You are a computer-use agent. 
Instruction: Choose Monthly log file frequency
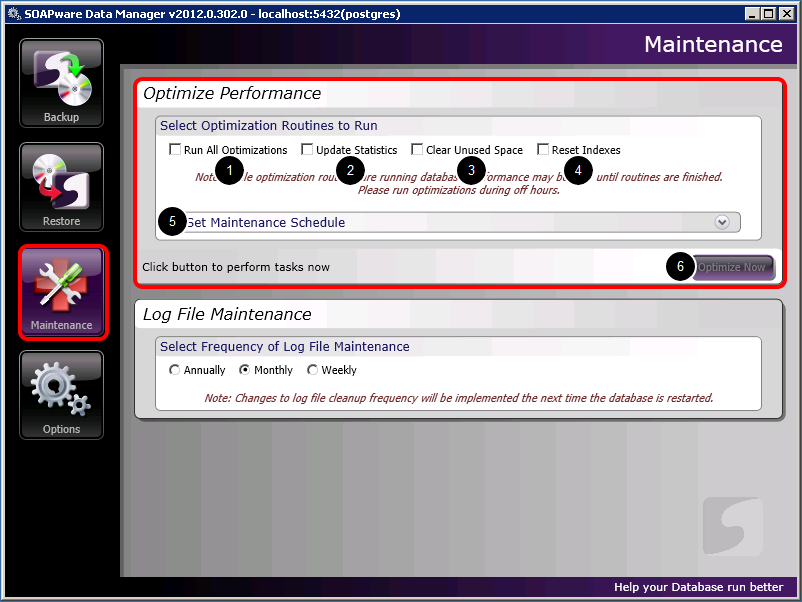point(244,370)
